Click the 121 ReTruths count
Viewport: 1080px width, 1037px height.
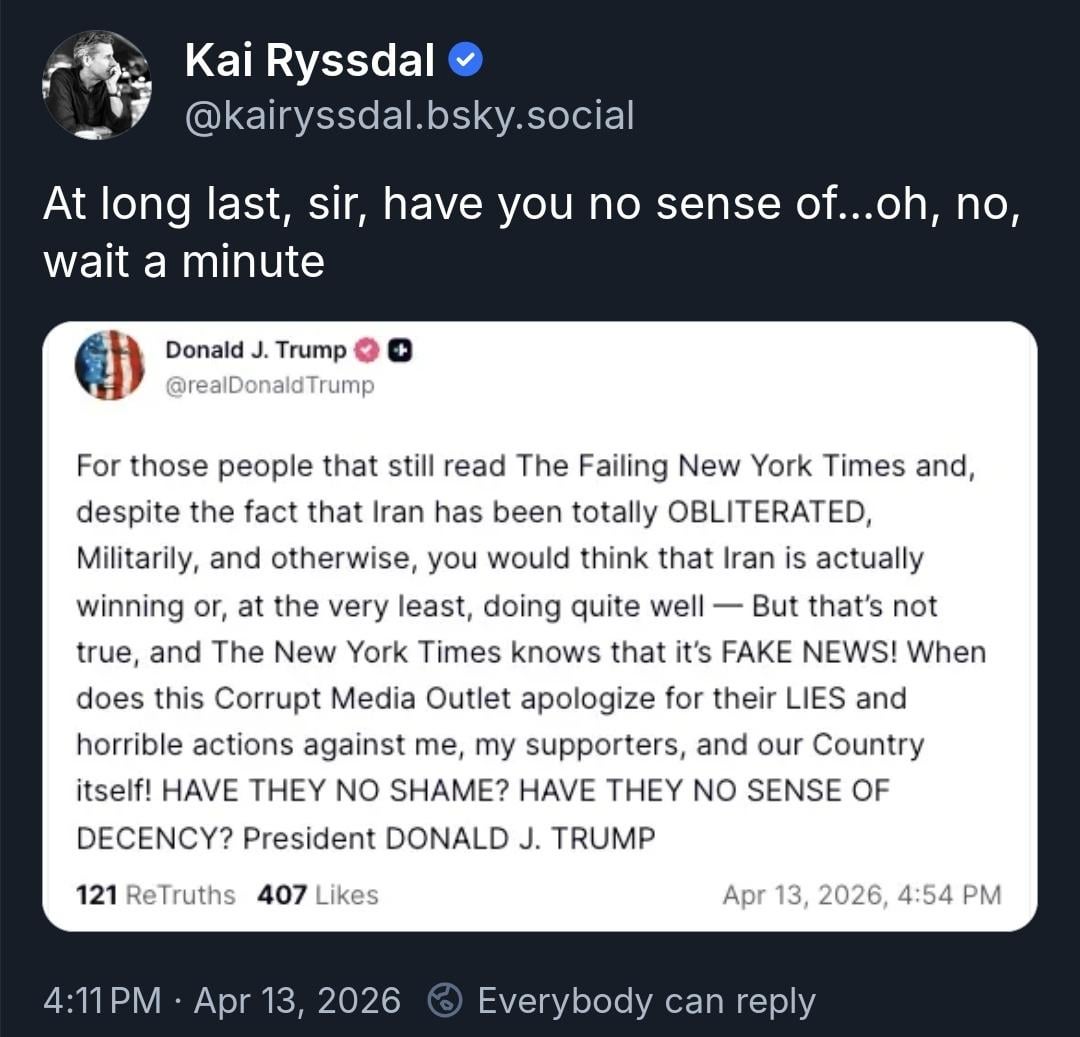click(x=156, y=894)
